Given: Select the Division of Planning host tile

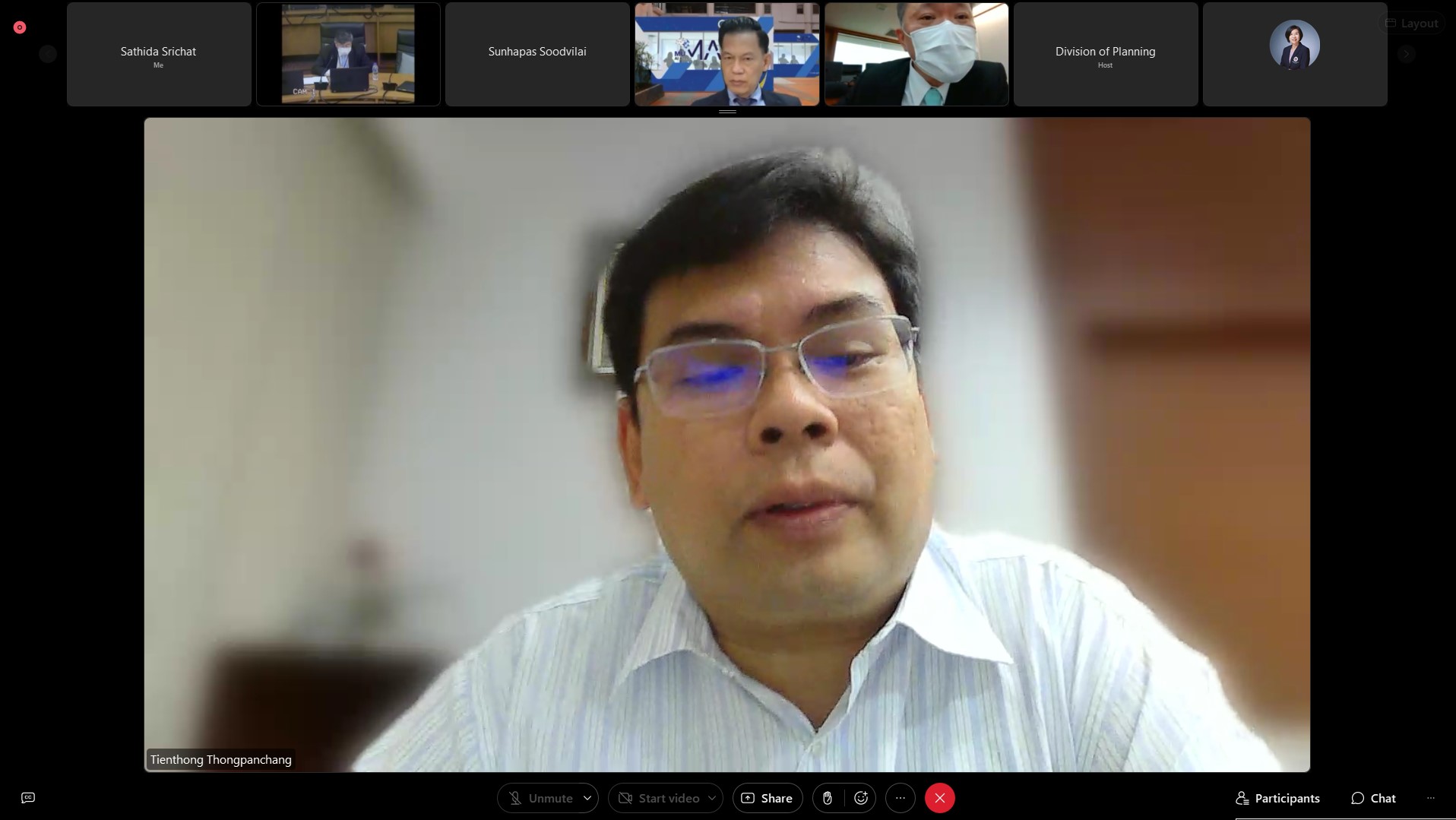Looking at the screenshot, I should [1105, 54].
